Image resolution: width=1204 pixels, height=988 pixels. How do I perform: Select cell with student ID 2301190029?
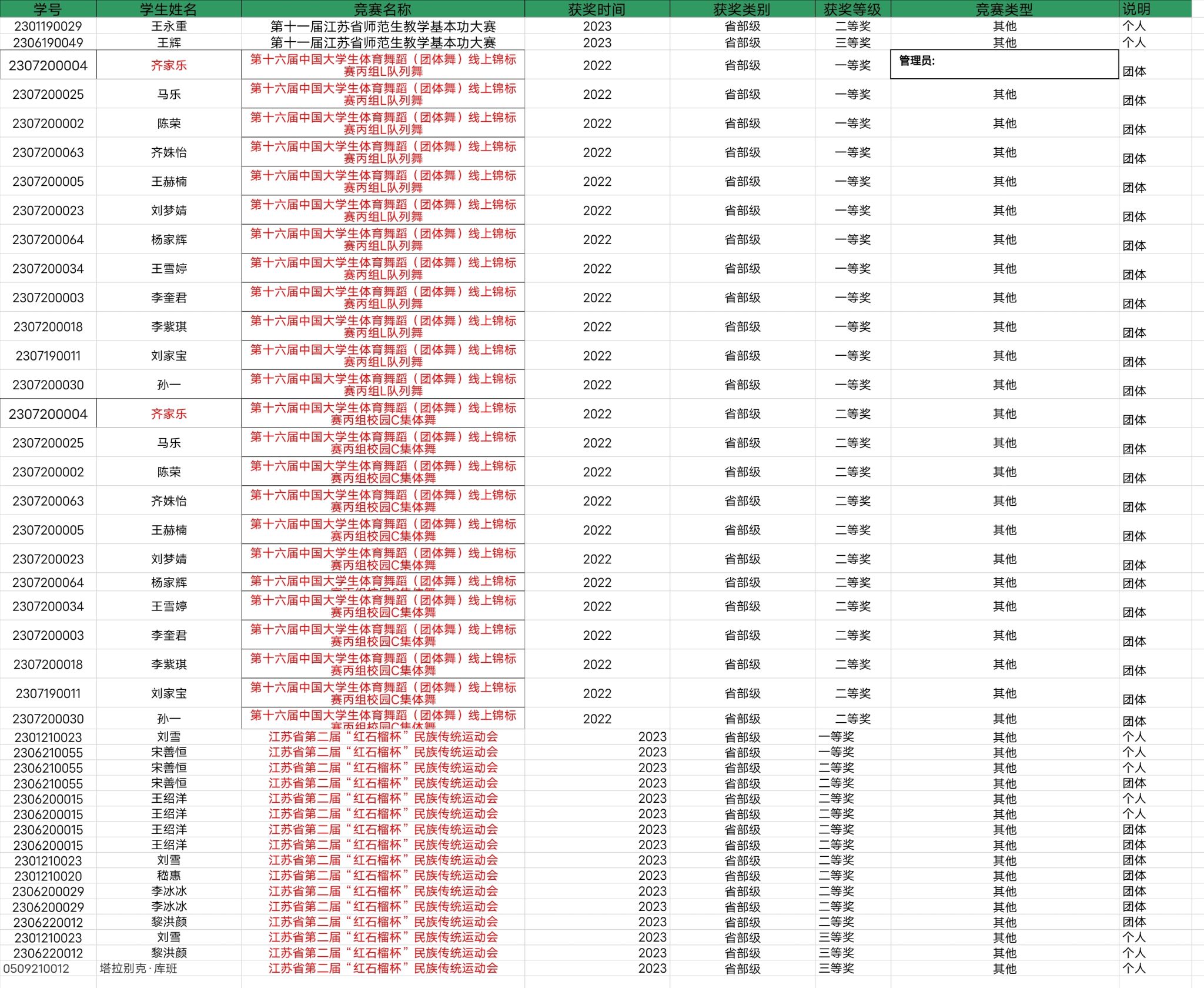48,26
